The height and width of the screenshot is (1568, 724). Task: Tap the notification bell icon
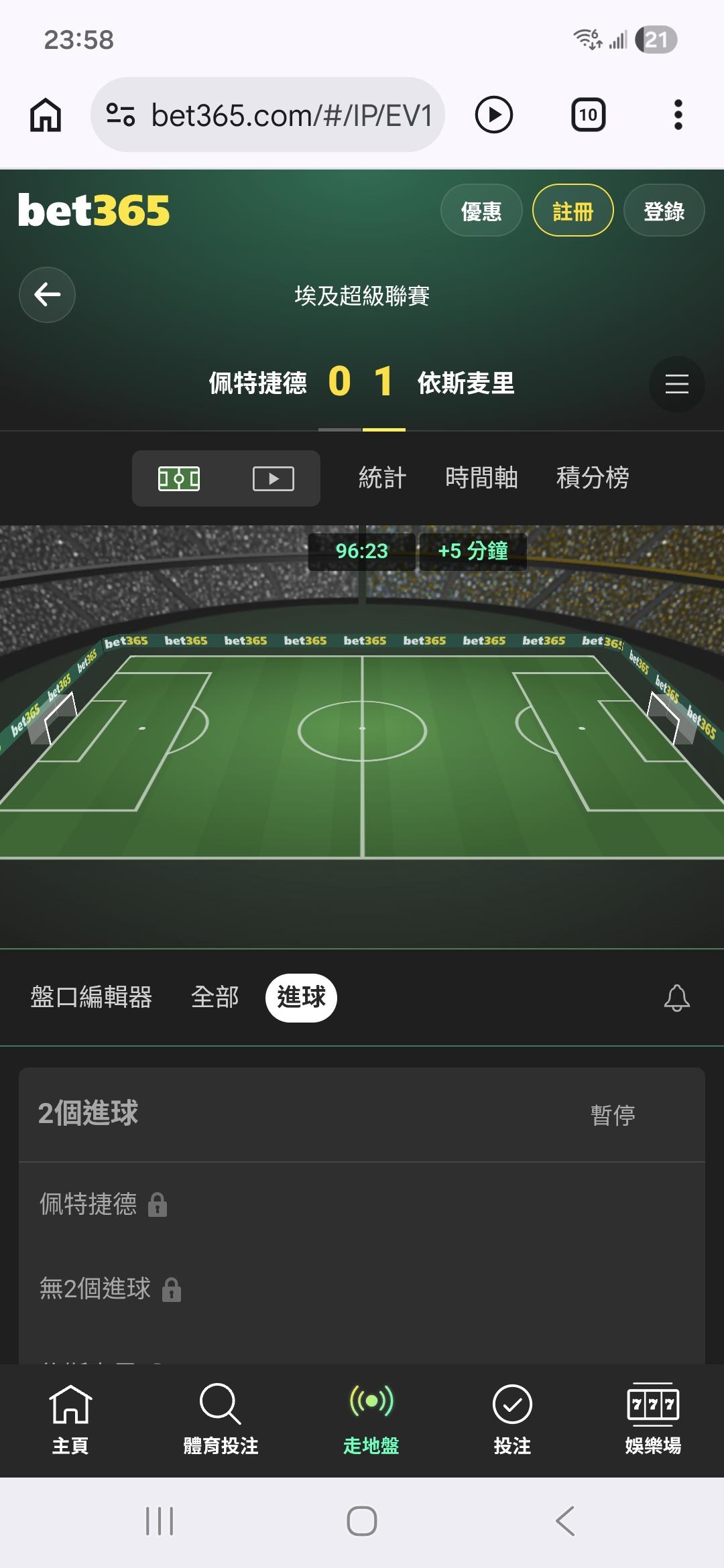(x=676, y=998)
